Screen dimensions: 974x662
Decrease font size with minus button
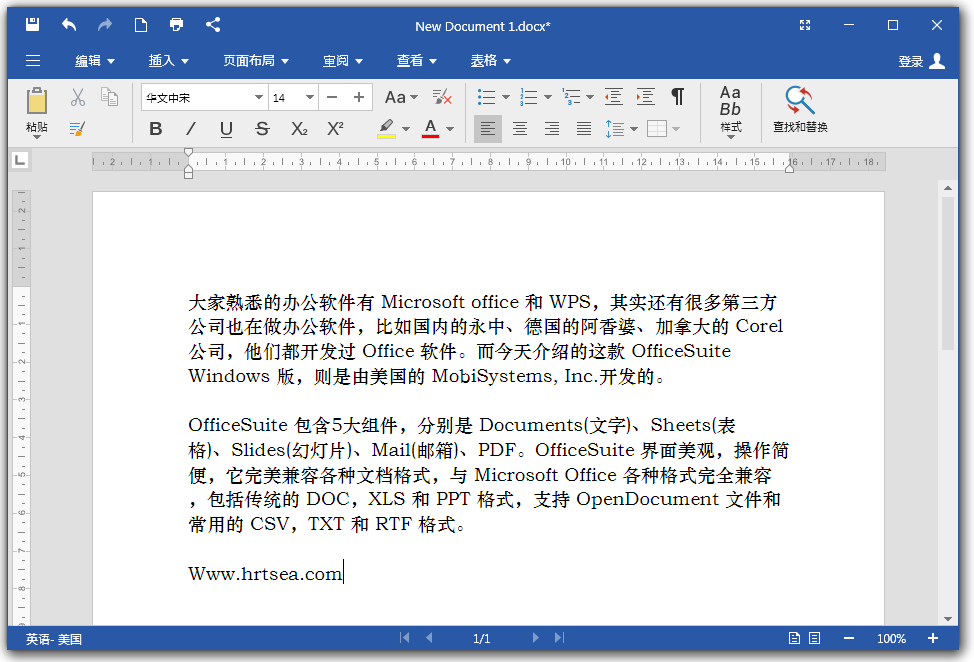coord(332,97)
